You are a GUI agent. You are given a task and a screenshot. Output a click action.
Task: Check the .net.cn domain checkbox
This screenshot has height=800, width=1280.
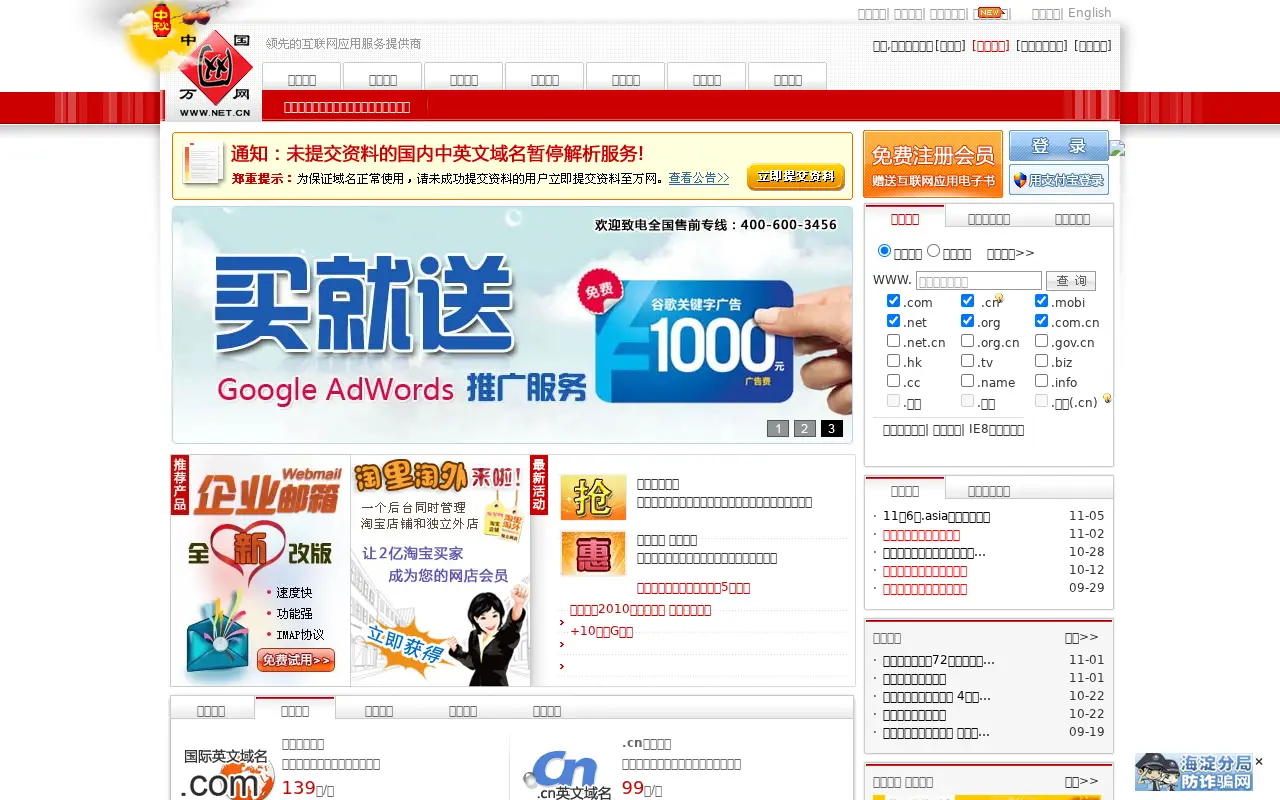point(893,341)
